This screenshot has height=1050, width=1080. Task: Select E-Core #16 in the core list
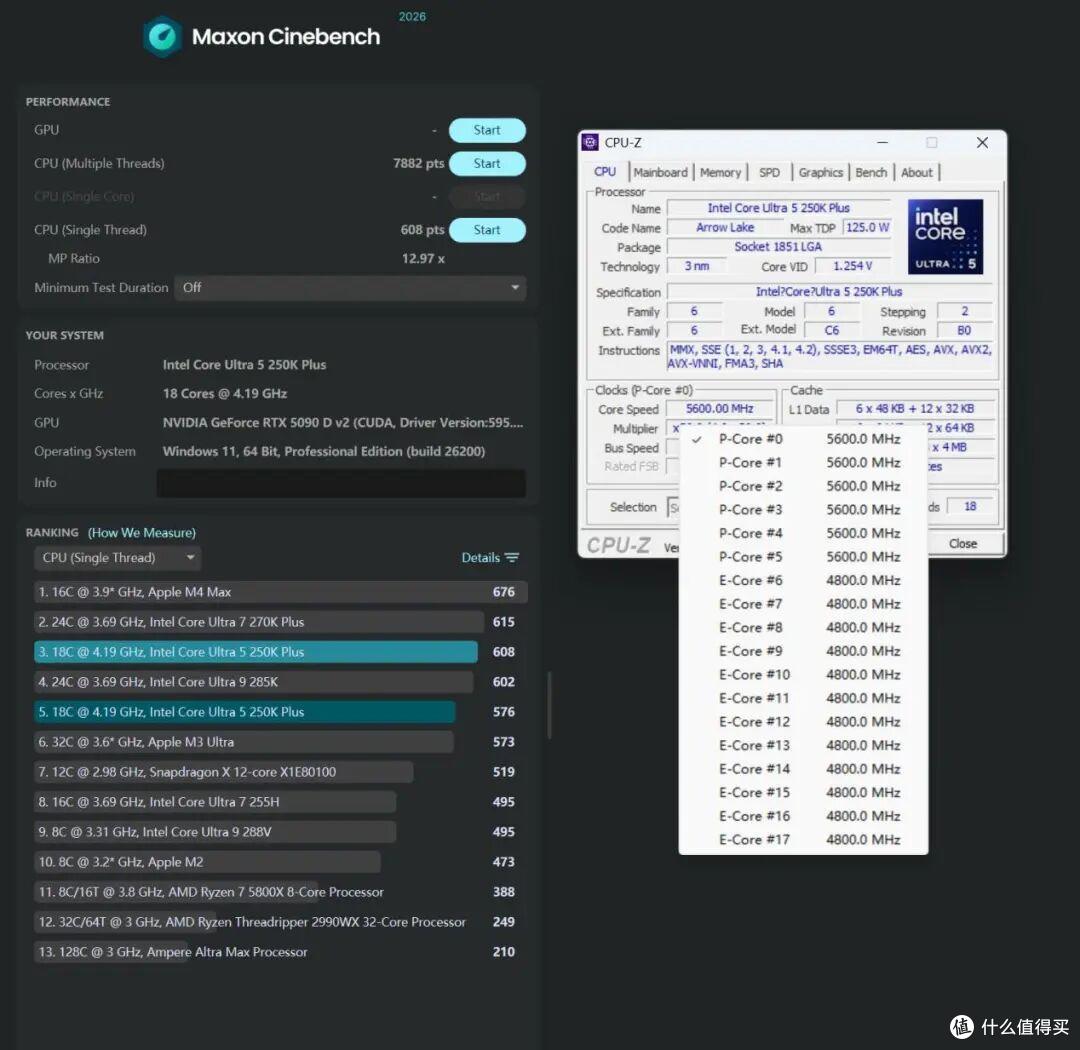click(x=803, y=816)
